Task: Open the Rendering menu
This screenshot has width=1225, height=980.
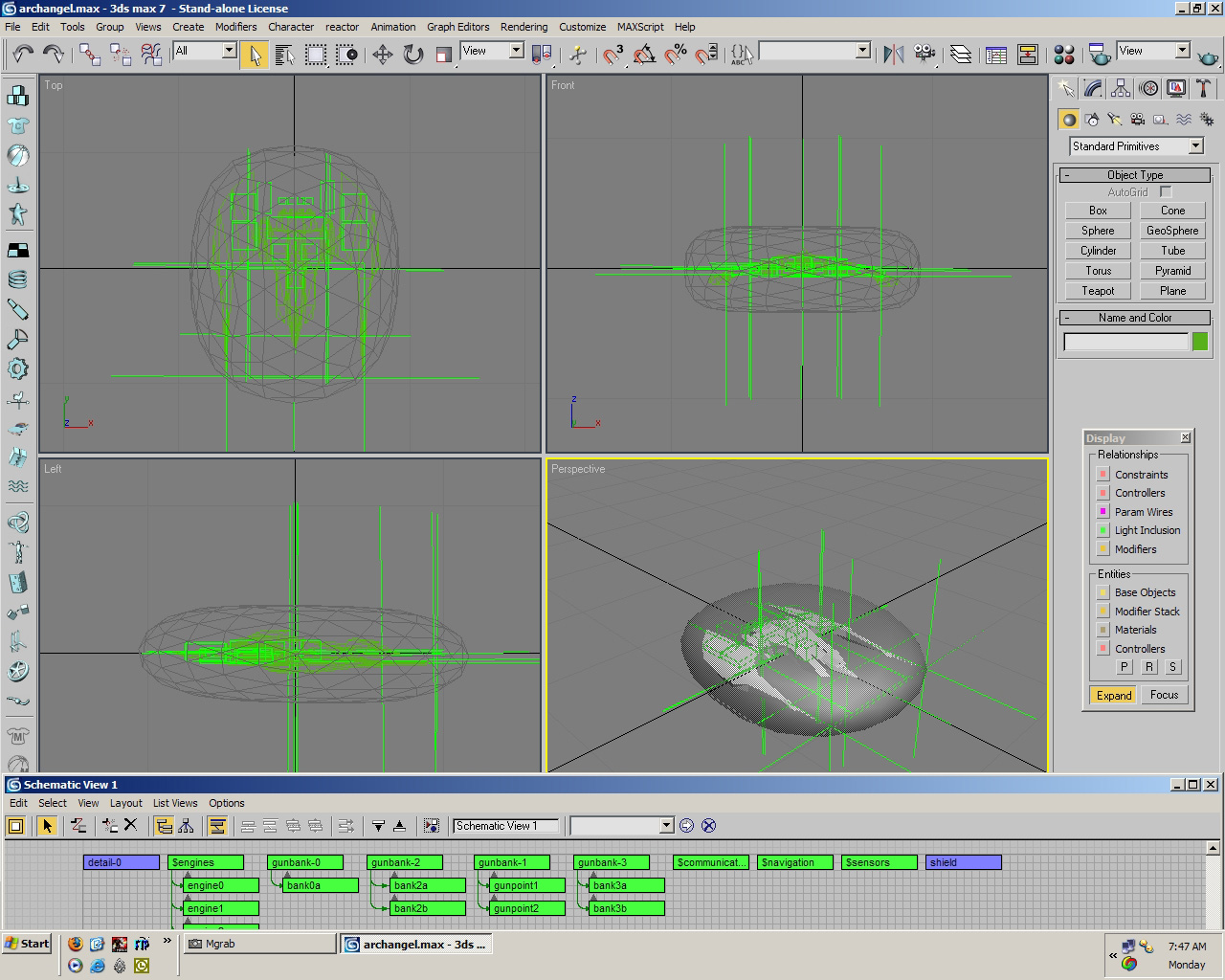Action: pyautogui.click(x=523, y=27)
